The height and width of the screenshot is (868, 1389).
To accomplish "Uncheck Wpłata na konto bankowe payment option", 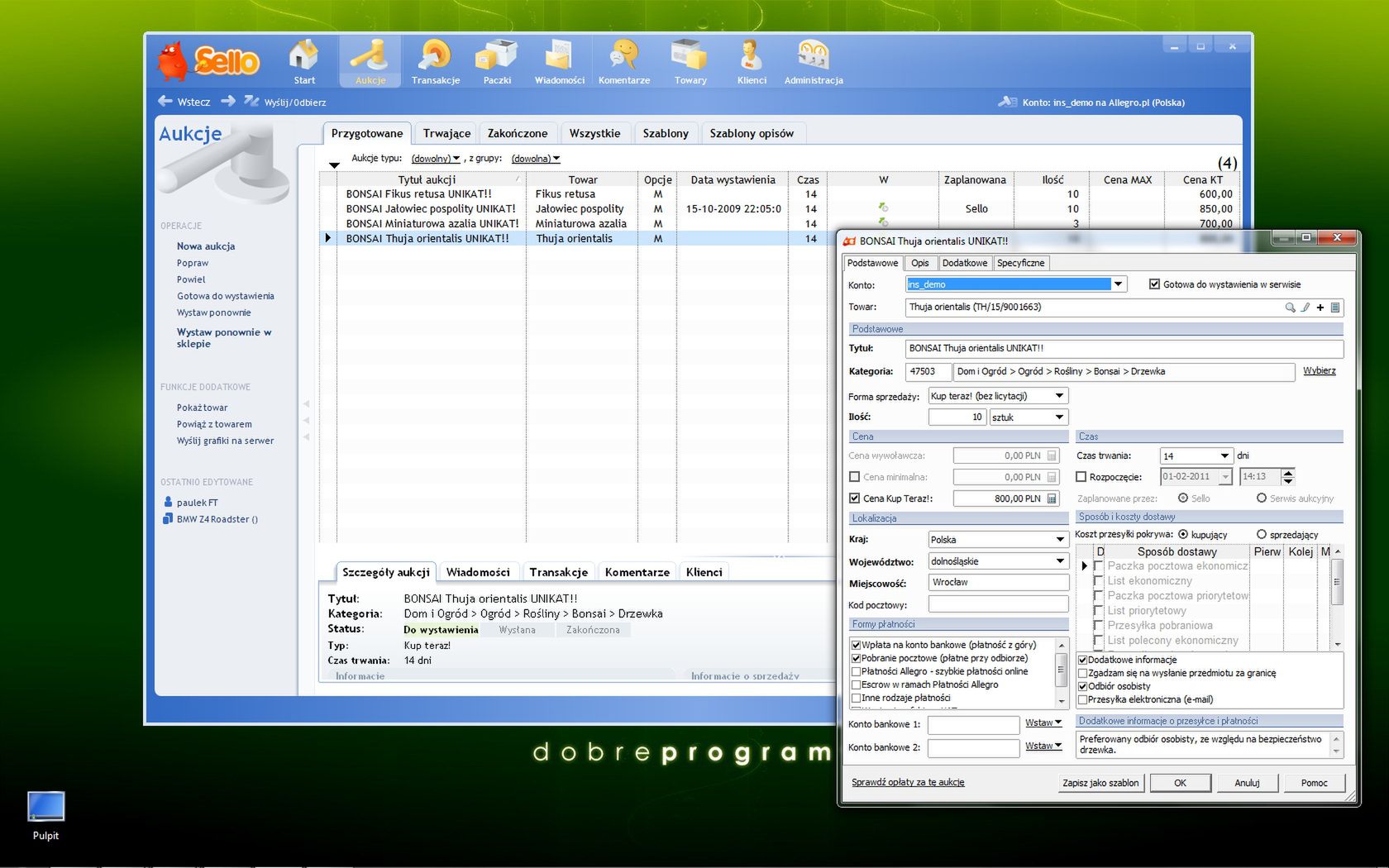I will [x=857, y=645].
